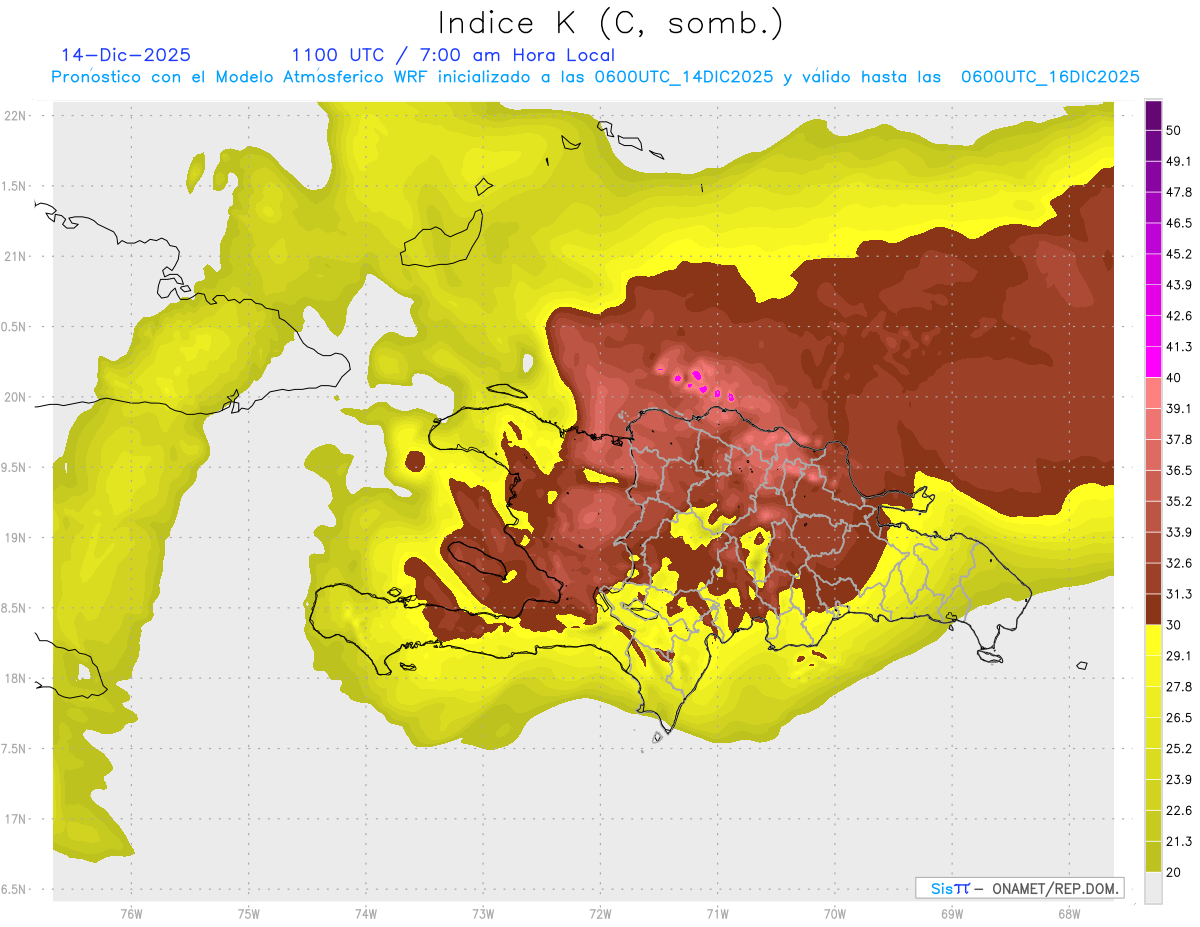Viewport: 1200px width, 927px height.
Task: Click the 20N latitude label
Action: pos(16,397)
